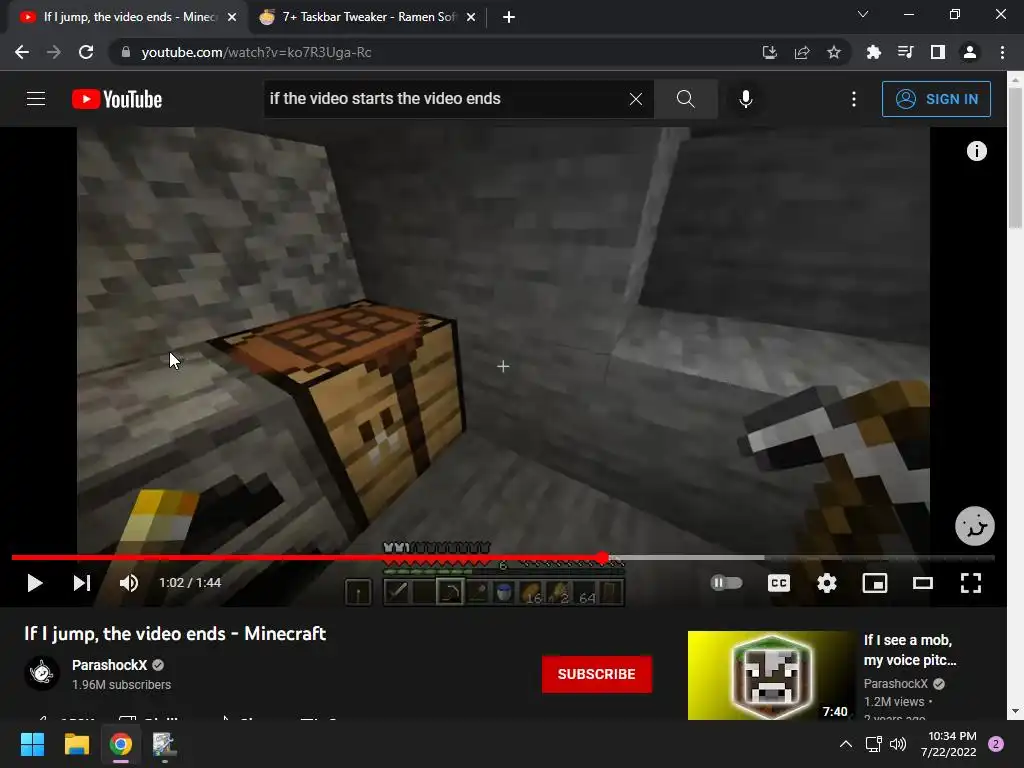Reload the YouTube page
This screenshot has width=1024, height=768.
(86, 52)
